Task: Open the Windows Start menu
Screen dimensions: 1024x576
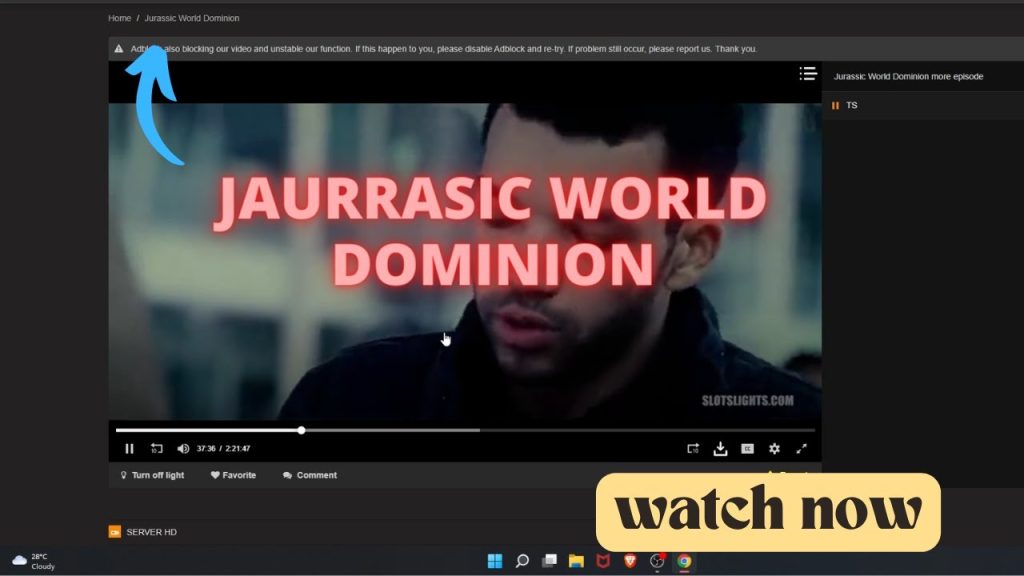Action: tap(494, 561)
